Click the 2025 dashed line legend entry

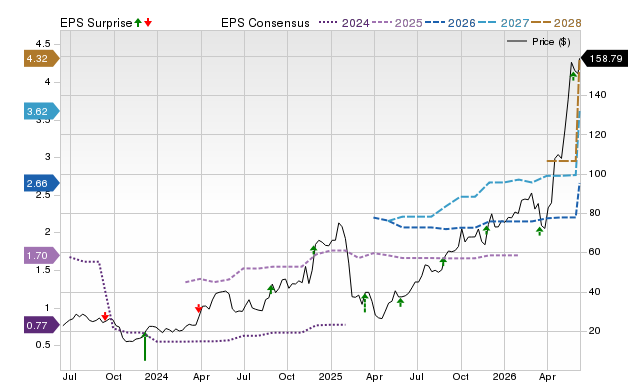pyautogui.click(x=397, y=23)
